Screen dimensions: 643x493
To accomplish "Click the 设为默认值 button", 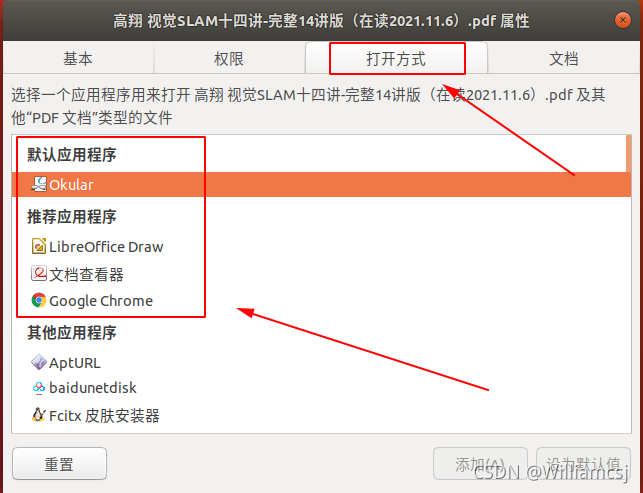I will (x=583, y=464).
